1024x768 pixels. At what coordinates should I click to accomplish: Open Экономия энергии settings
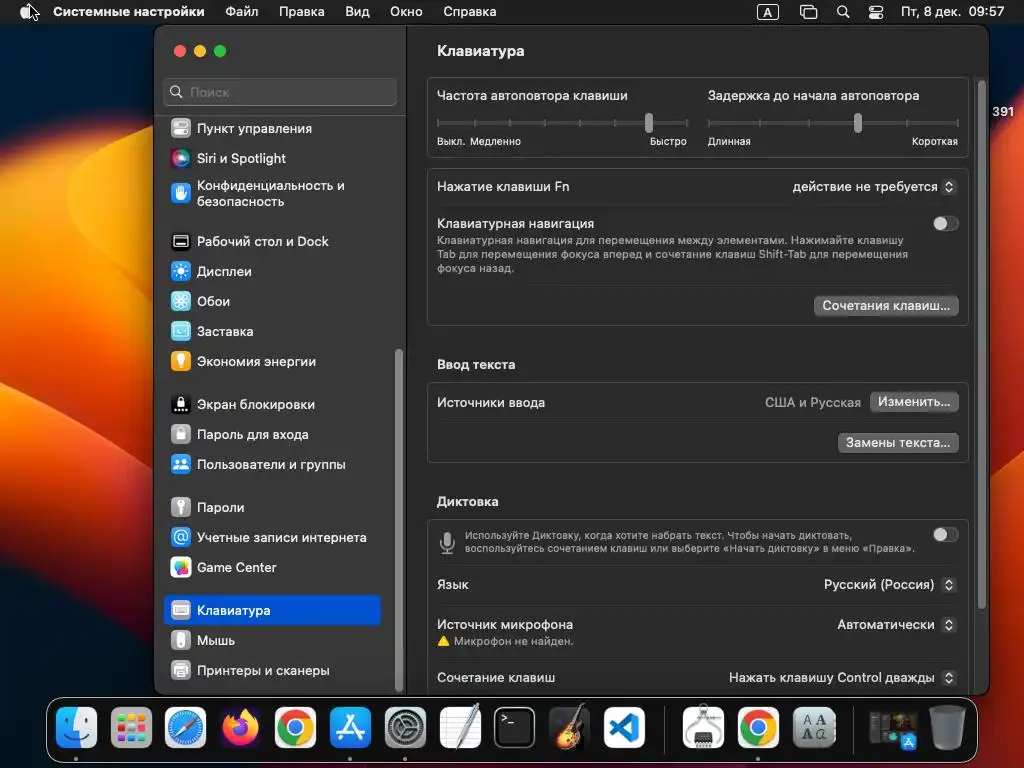(x=272, y=361)
